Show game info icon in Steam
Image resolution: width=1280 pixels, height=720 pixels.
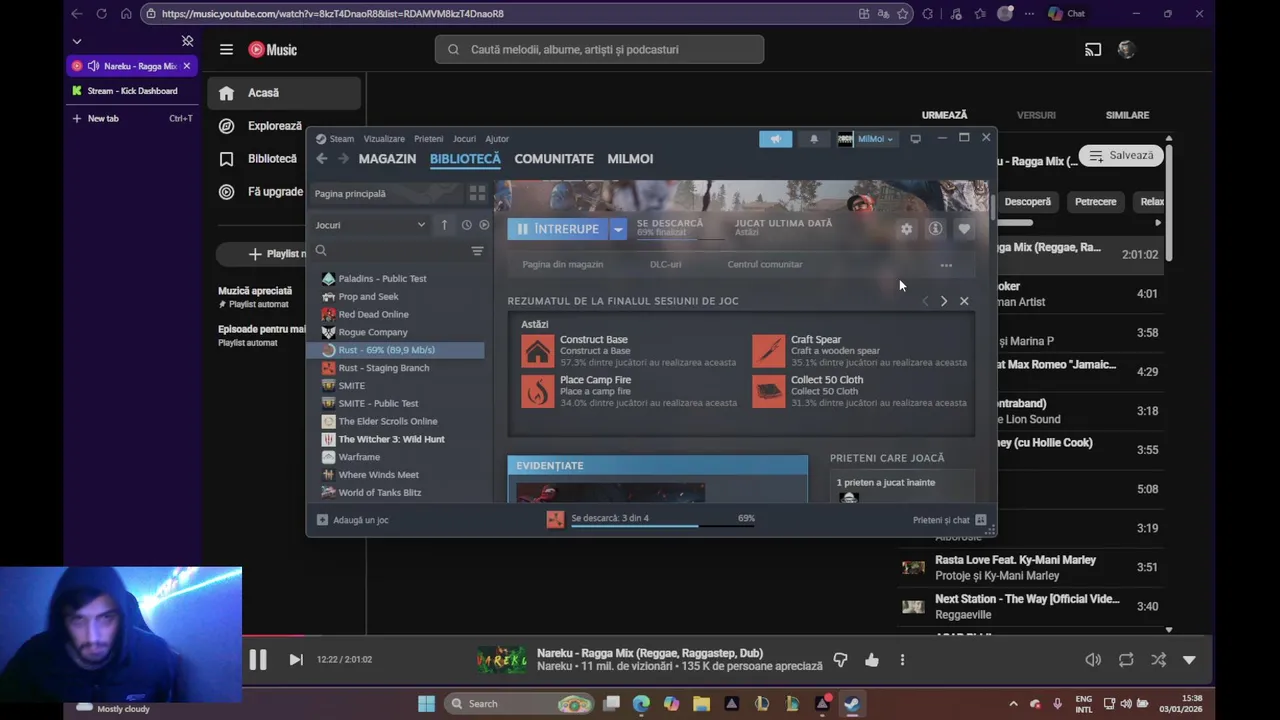point(935,229)
